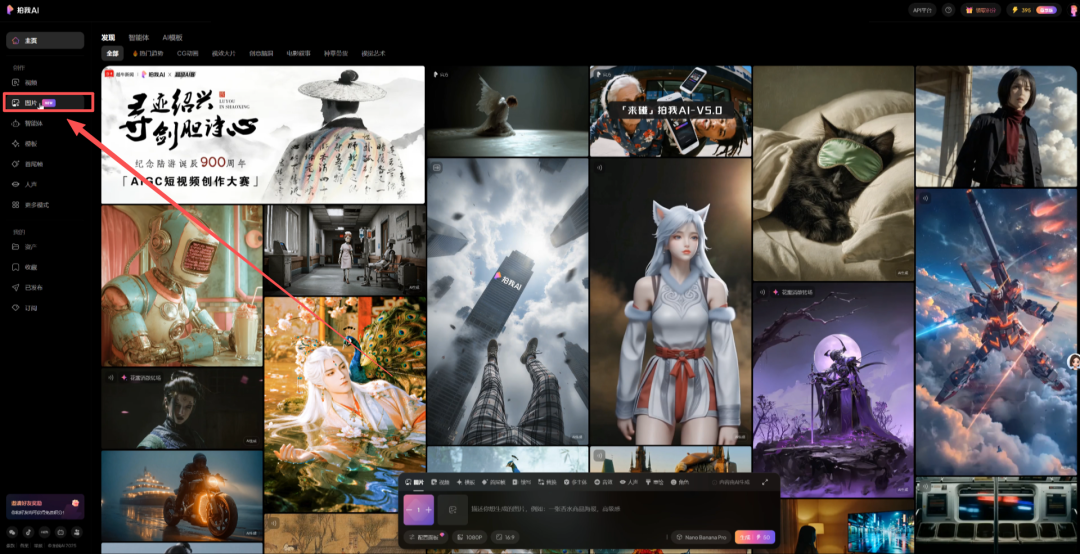Expand the prompt panel with the expand icon

point(765,482)
